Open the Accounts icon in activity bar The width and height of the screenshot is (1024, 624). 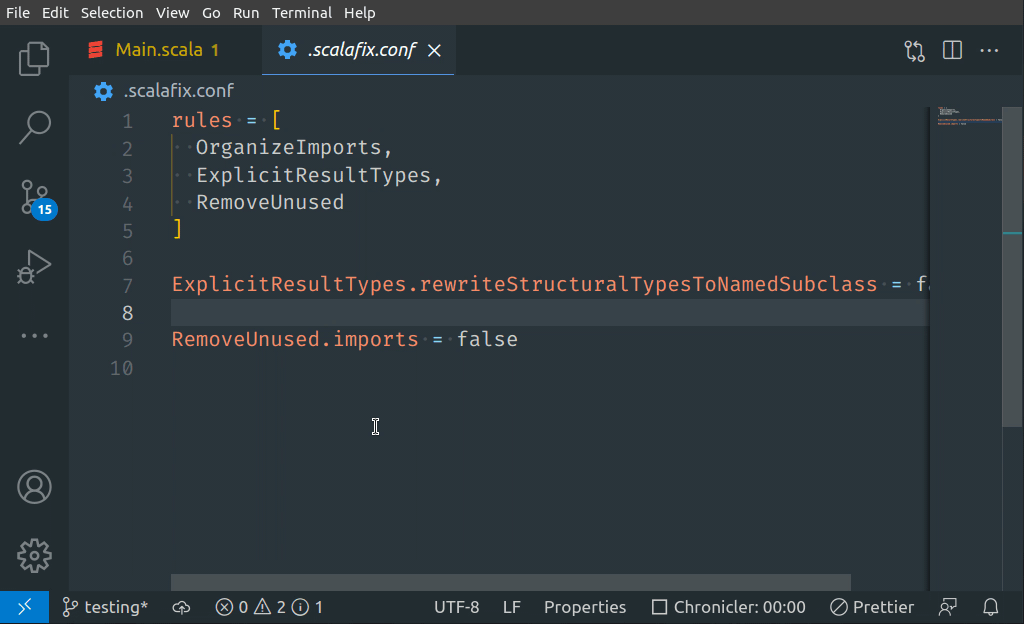34,487
